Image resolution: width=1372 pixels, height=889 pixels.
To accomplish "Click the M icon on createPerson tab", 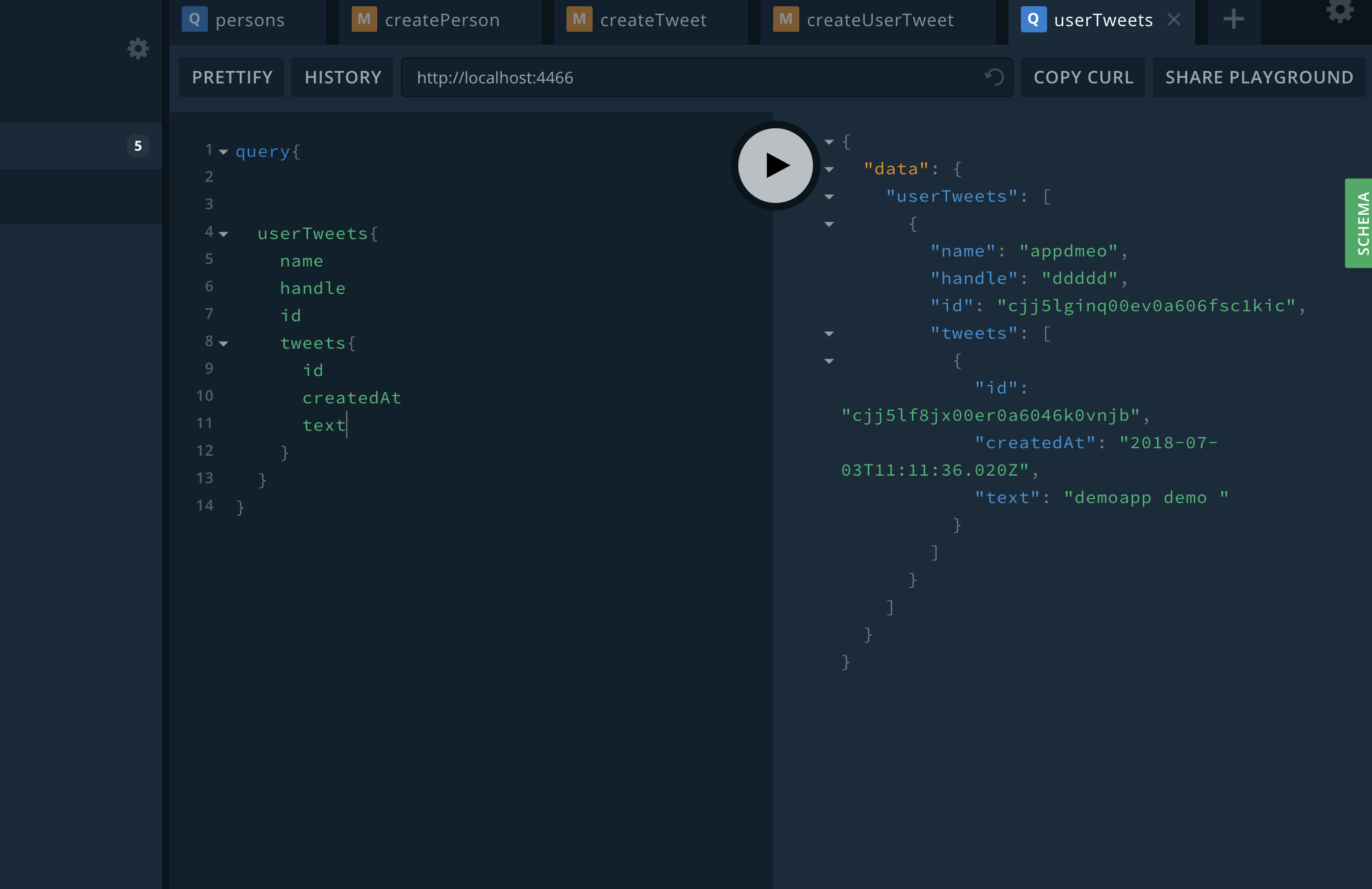I will (x=364, y=19).
